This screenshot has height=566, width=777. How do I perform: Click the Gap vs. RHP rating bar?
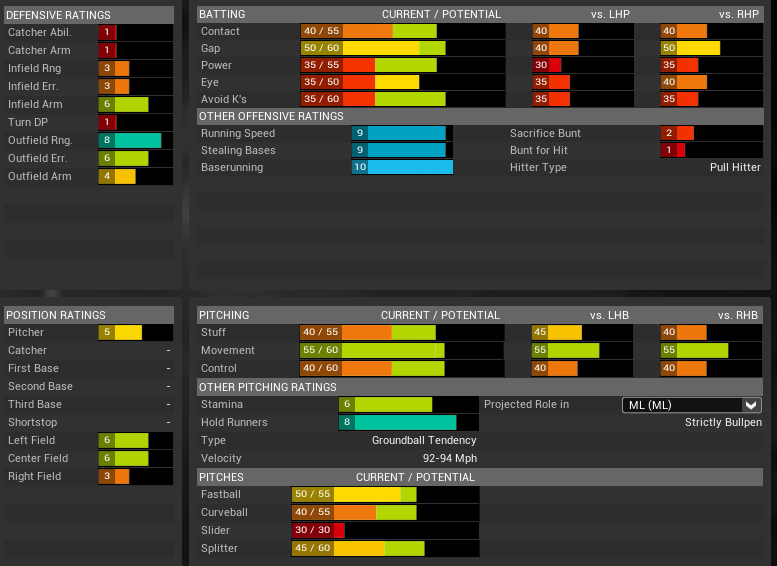[690, 48]
